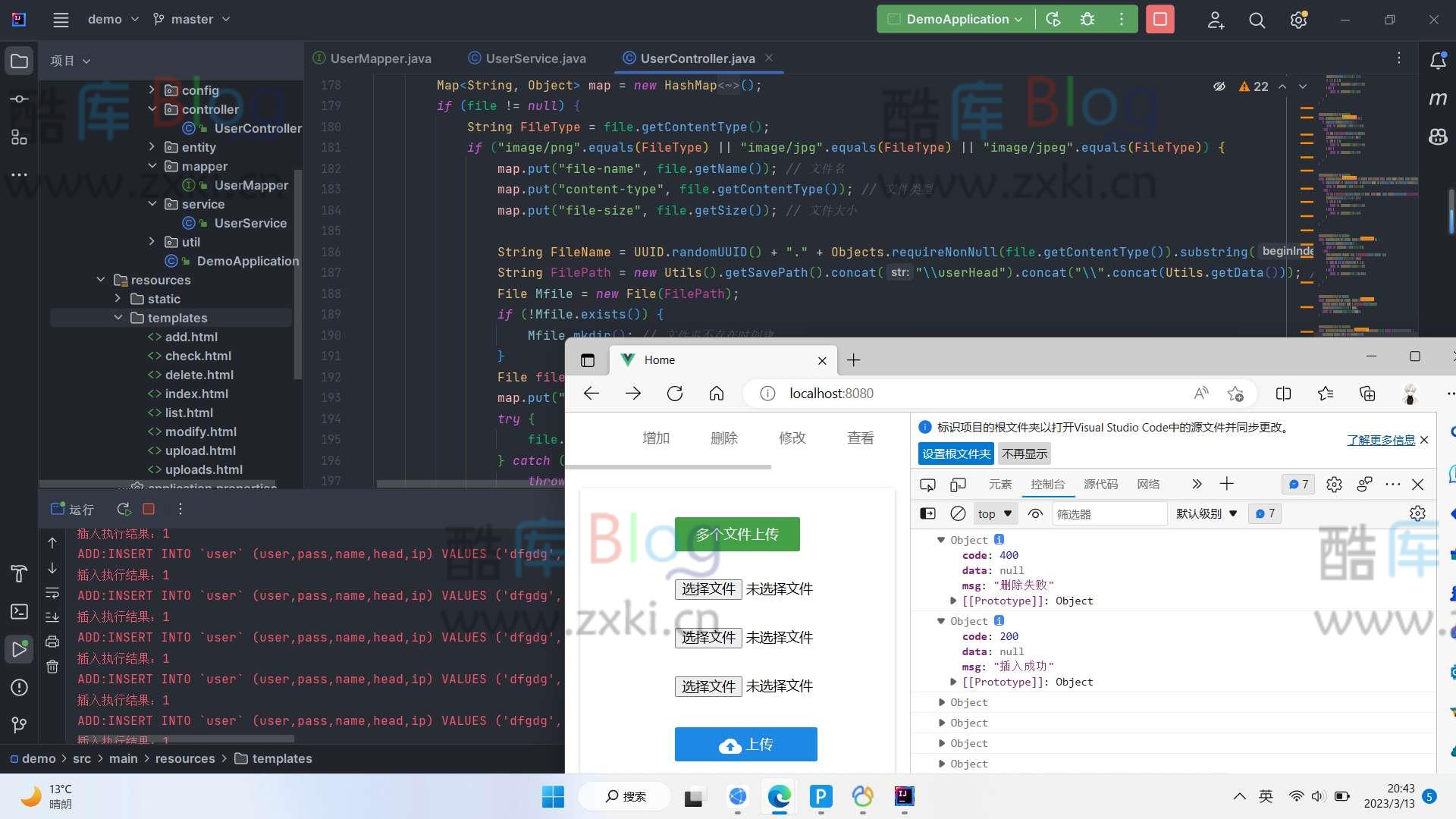Toggle device emulation icon in DevTools
The image size is (1456, 819).
tap(958, 484)
